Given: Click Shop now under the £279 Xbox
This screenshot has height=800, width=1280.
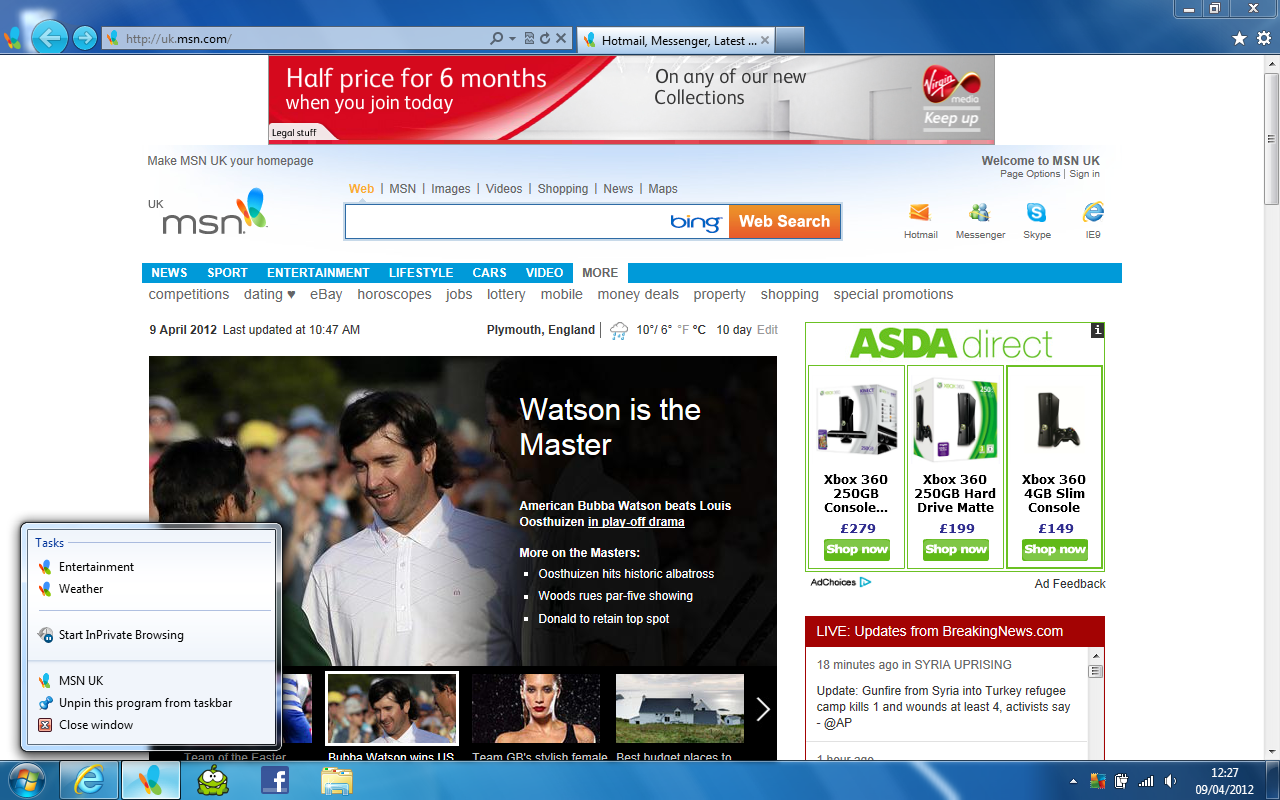Looking at the screenshot, I should tap(856, 549).
